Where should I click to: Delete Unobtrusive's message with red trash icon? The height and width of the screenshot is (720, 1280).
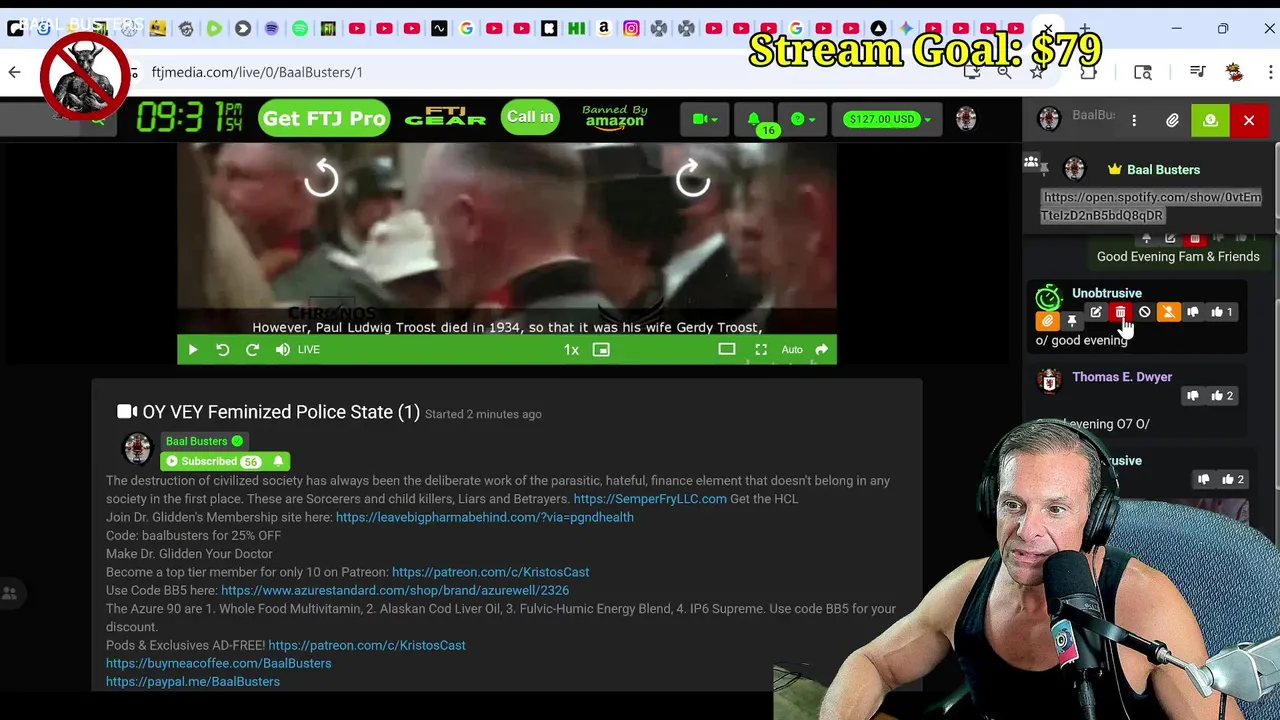(x=1120, y=312)
